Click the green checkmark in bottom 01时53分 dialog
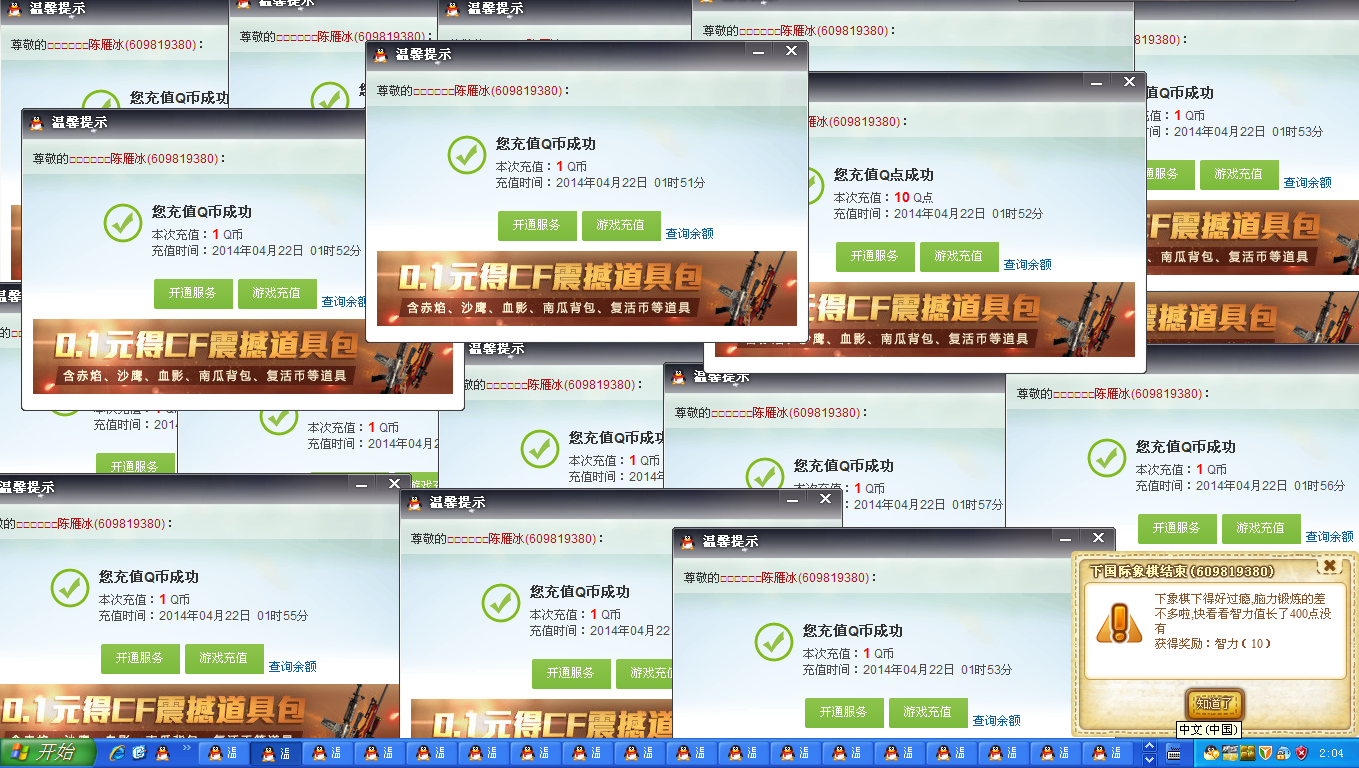Viewport: 1359px width, 768px height. click(x=774, y=642)
